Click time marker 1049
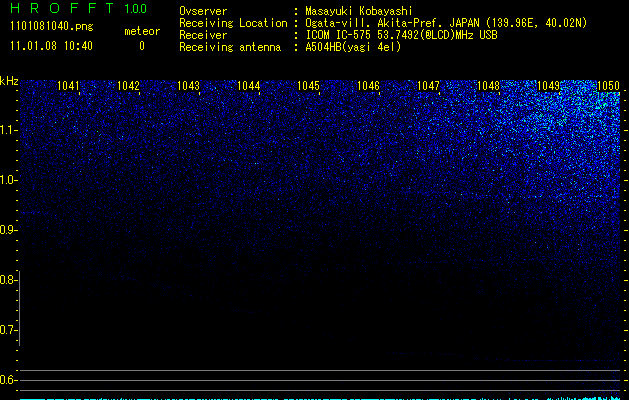The width and height of the screenshot is (629, 400). [548, 86]
